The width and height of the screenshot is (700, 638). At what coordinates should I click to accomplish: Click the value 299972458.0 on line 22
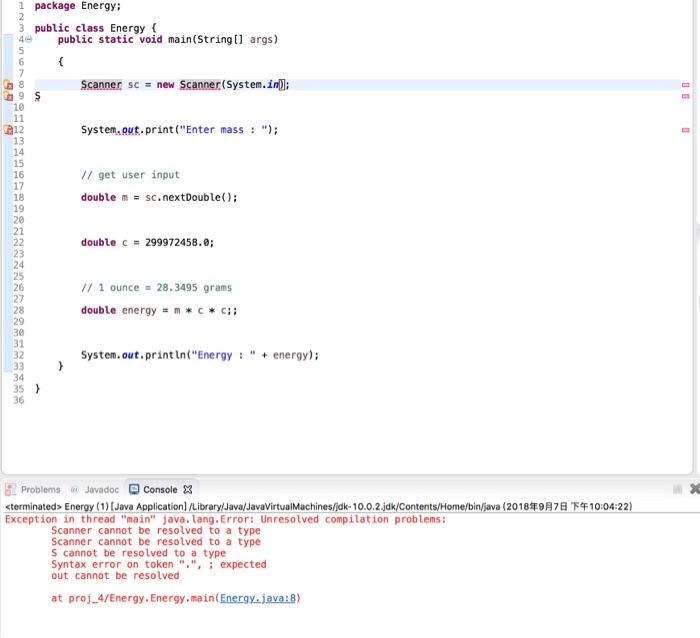point(177,242)
